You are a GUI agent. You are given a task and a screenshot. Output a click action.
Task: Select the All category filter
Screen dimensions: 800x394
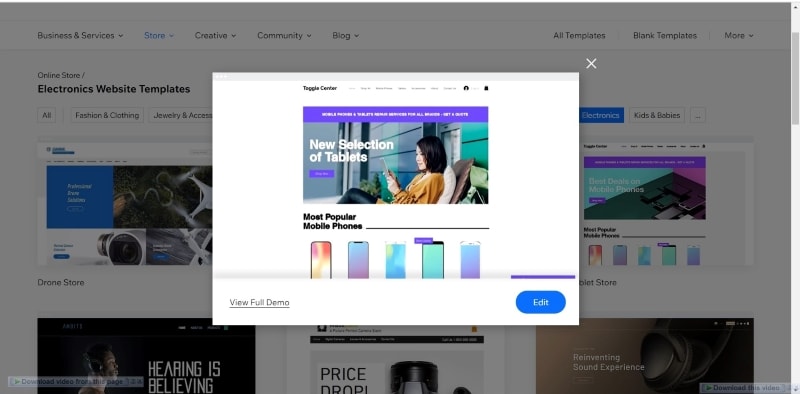[46, 115]
